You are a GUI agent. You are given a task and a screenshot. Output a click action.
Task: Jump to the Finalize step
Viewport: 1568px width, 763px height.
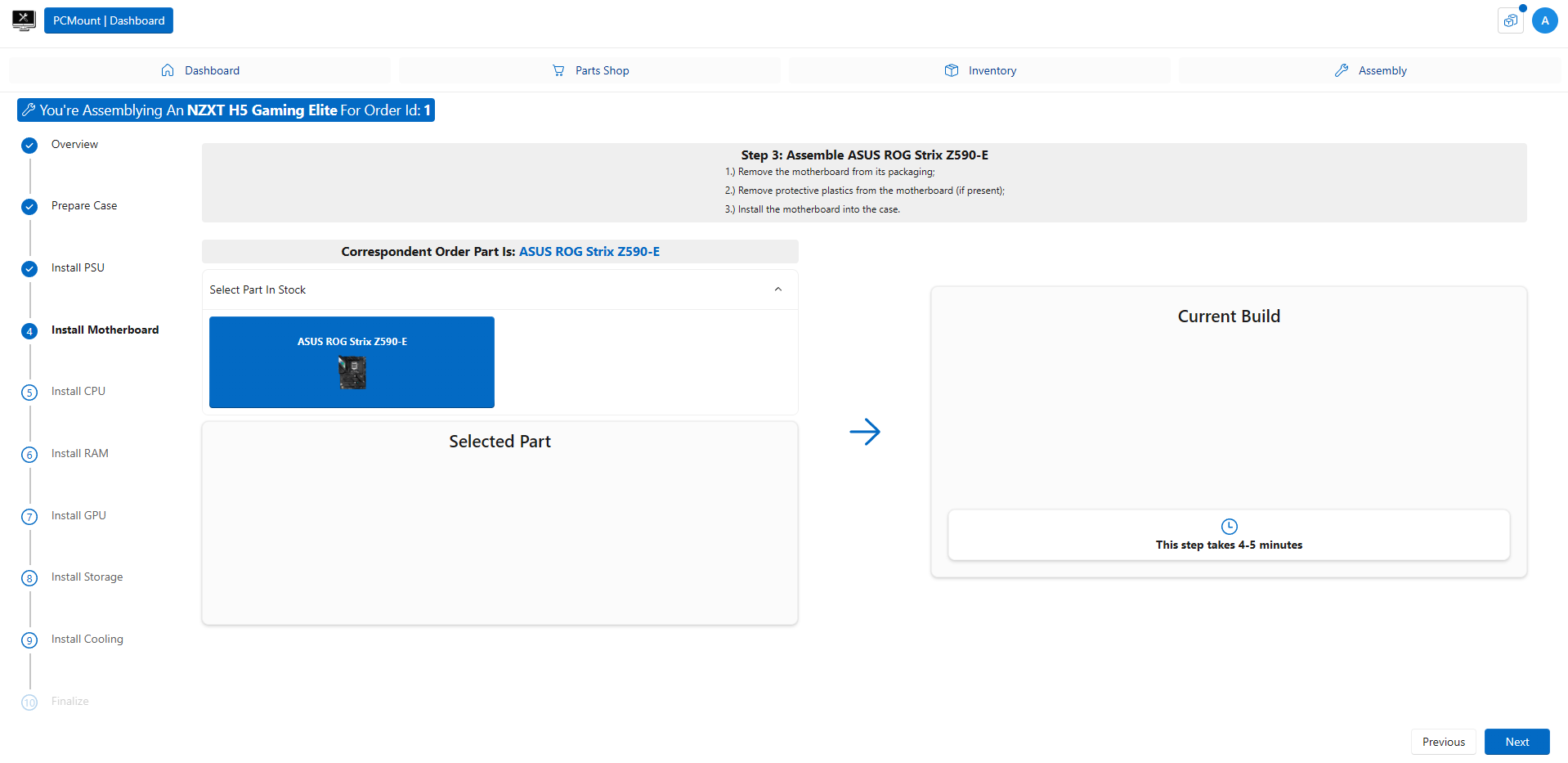[70, 702]
